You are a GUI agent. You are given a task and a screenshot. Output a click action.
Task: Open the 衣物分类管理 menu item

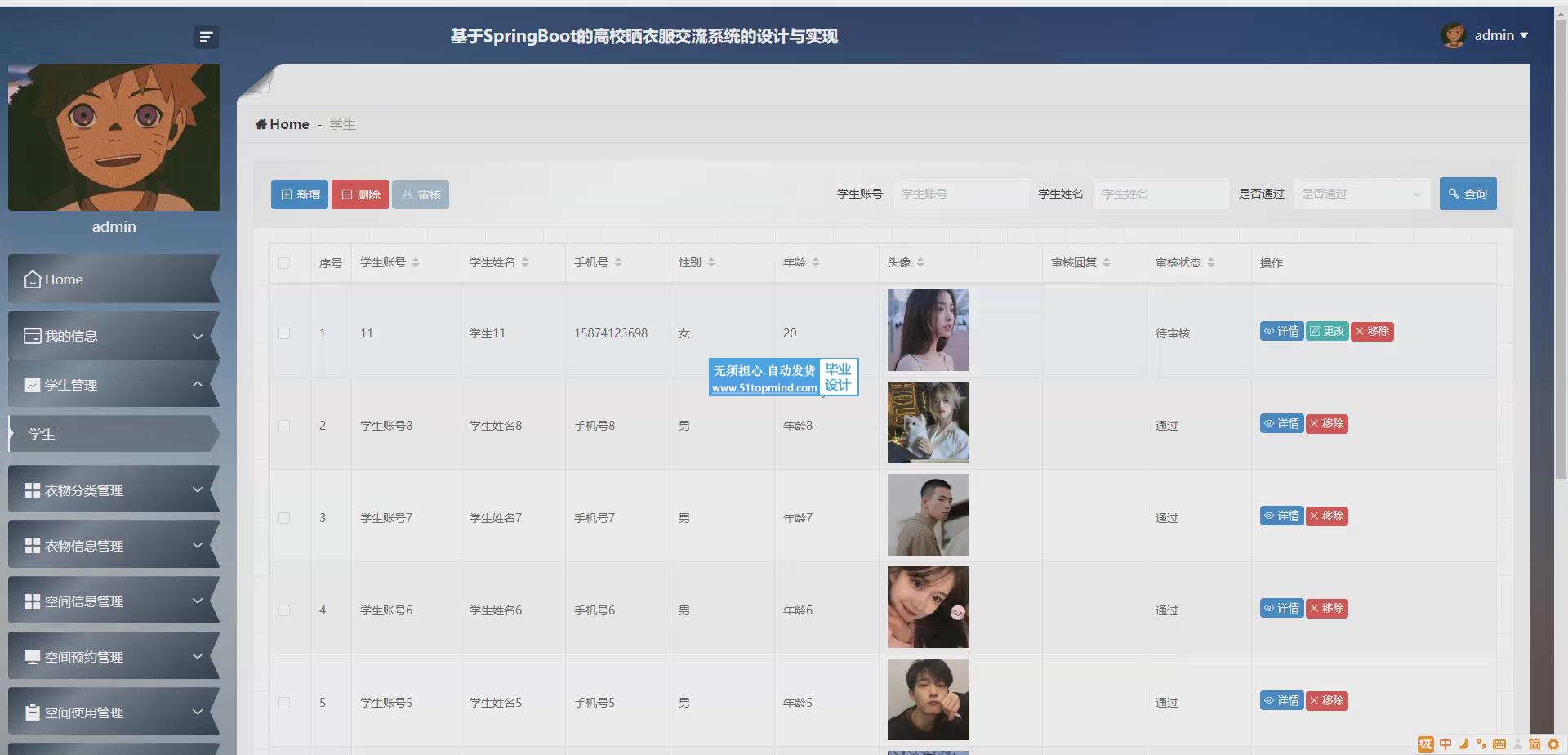(114, 490)
